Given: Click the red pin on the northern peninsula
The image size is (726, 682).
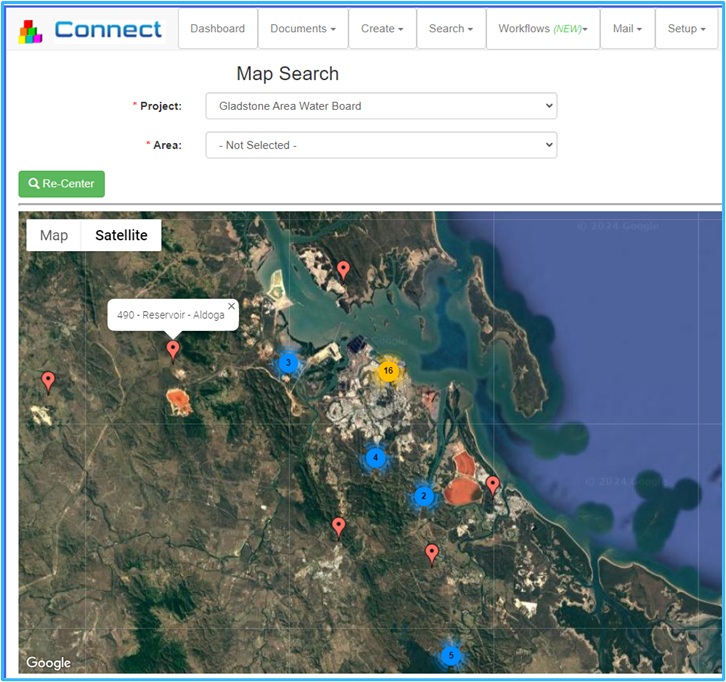Looking at the screenshot, I should click(x=343, y=270).
